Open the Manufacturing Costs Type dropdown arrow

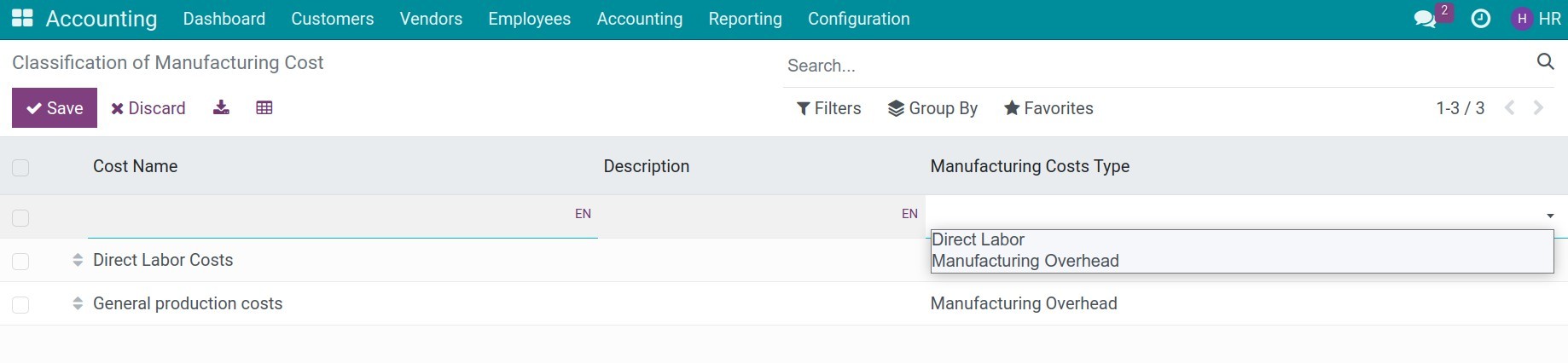tap(1550, 216)
